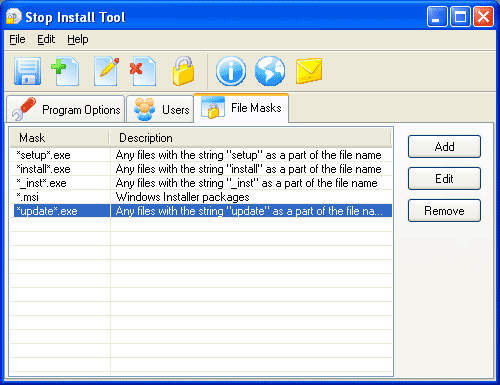
Task: Click the globe website icon
Action: 270,71
